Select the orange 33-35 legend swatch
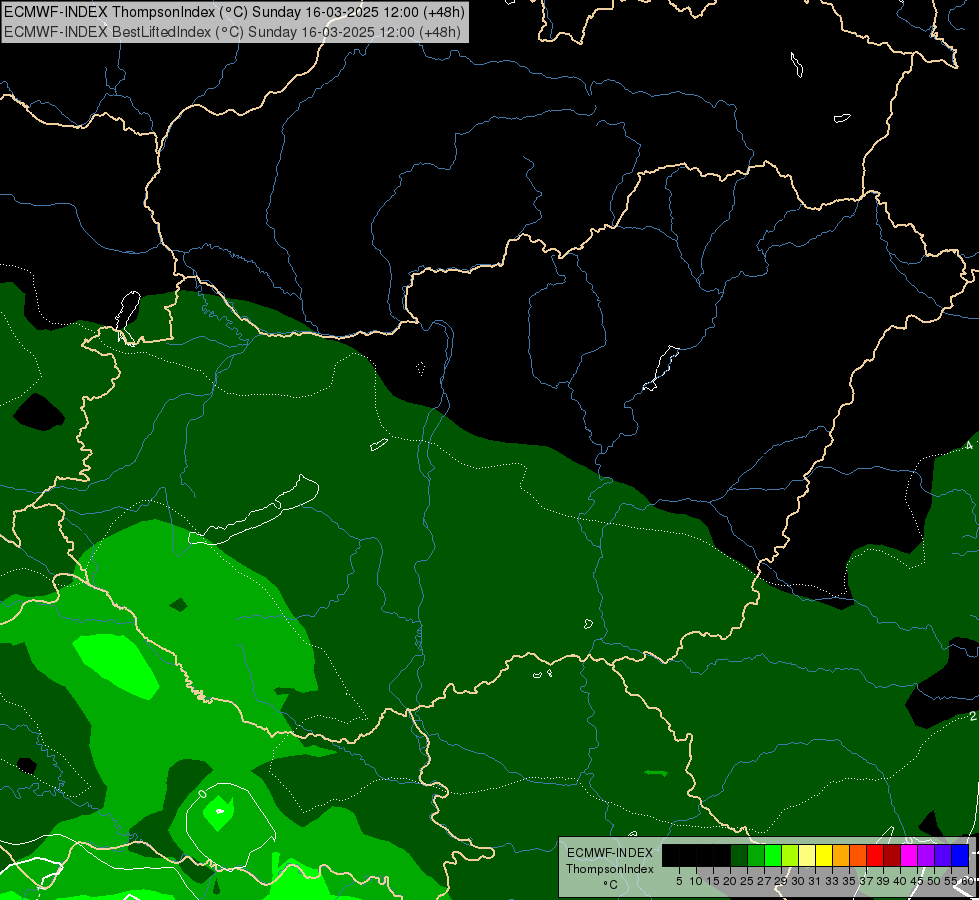Viewport: 979px width, 900px height. click(x=841, y=856)
